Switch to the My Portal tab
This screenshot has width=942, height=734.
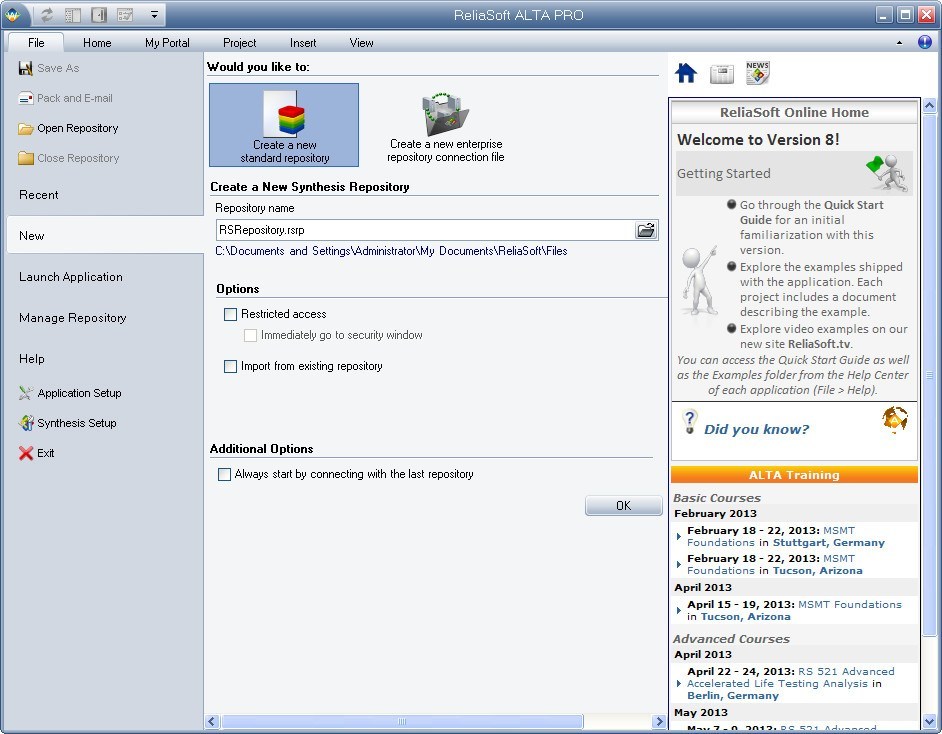[x=167, y=43]
